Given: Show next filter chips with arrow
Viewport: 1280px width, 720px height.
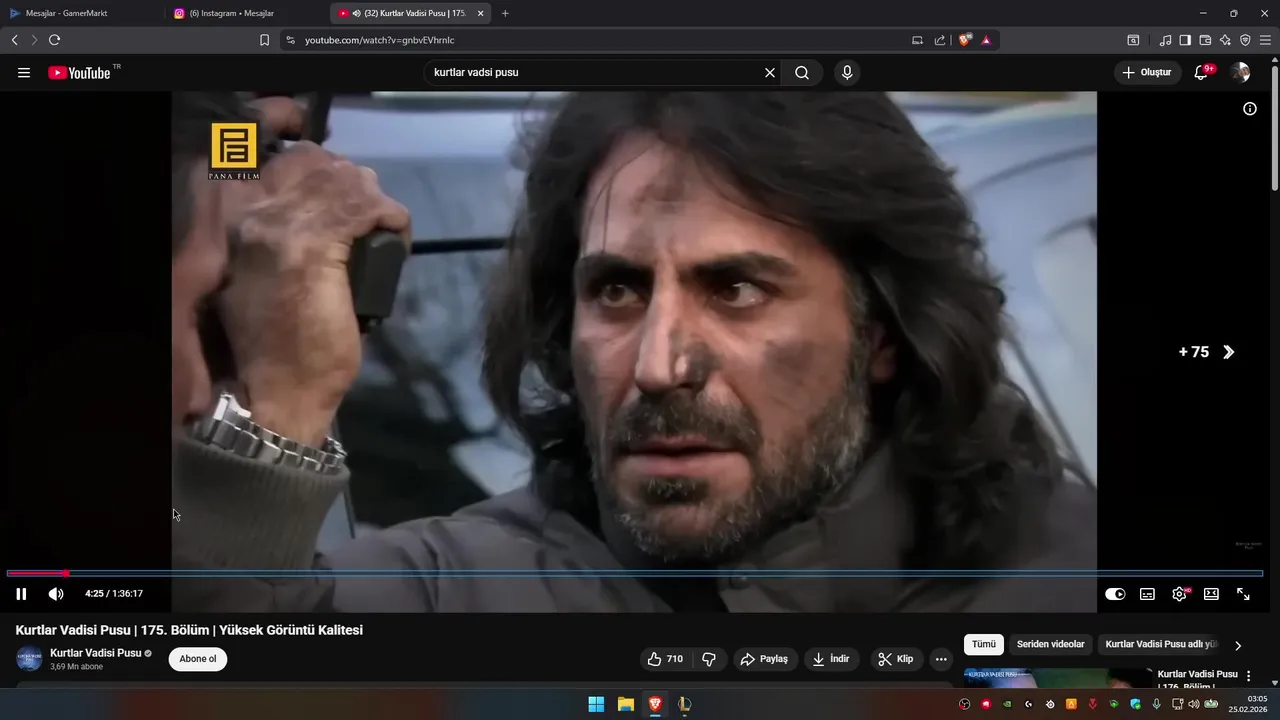Looking at the screenshot, I should [1238, 645].
